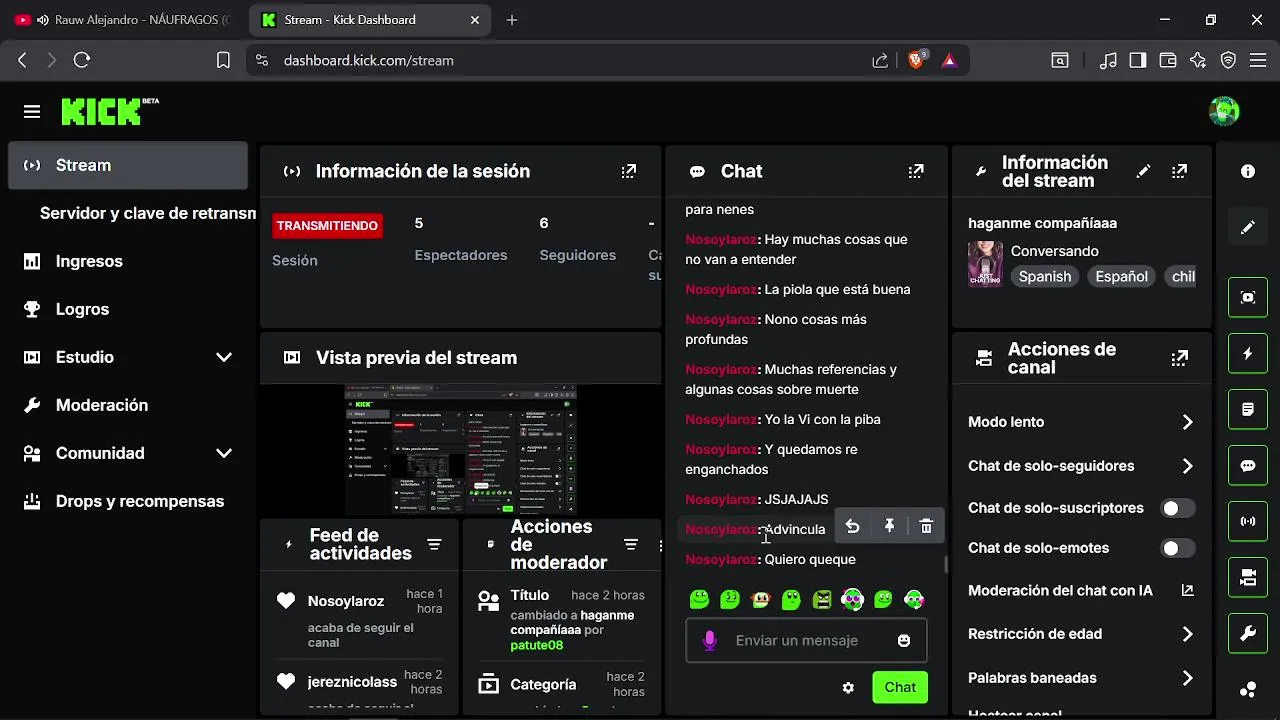Reply to the Advincula chat message
Viewport: 1280px width, 720px height.
click(x=852, y=526)
